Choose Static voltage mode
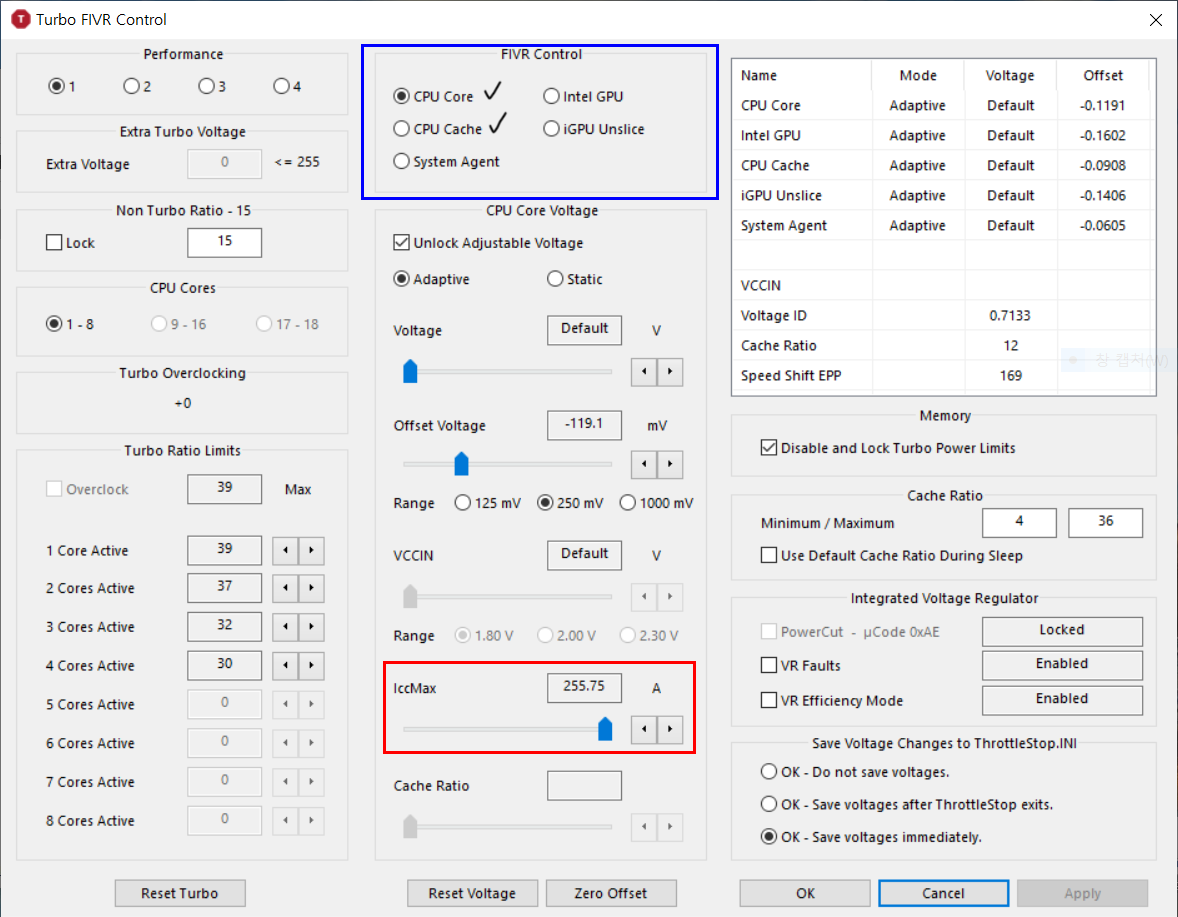Screen dimensions: 1178x917 tap(575, 279)
